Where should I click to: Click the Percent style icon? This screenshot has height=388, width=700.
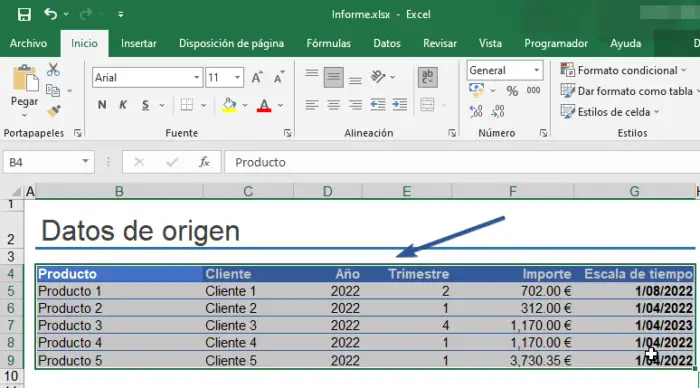click(x=512, y=91)
